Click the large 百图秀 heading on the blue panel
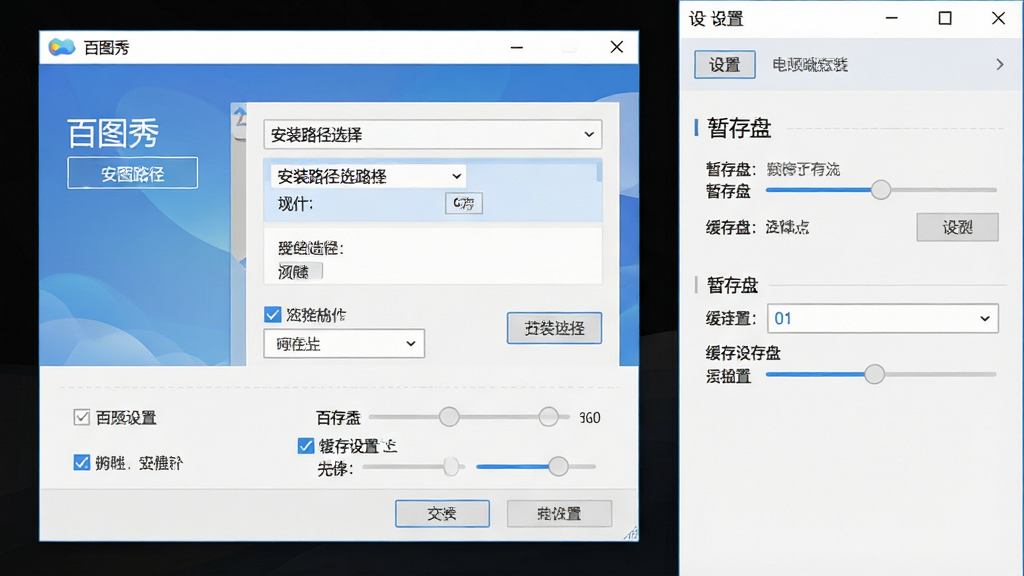 pos(113,133)
